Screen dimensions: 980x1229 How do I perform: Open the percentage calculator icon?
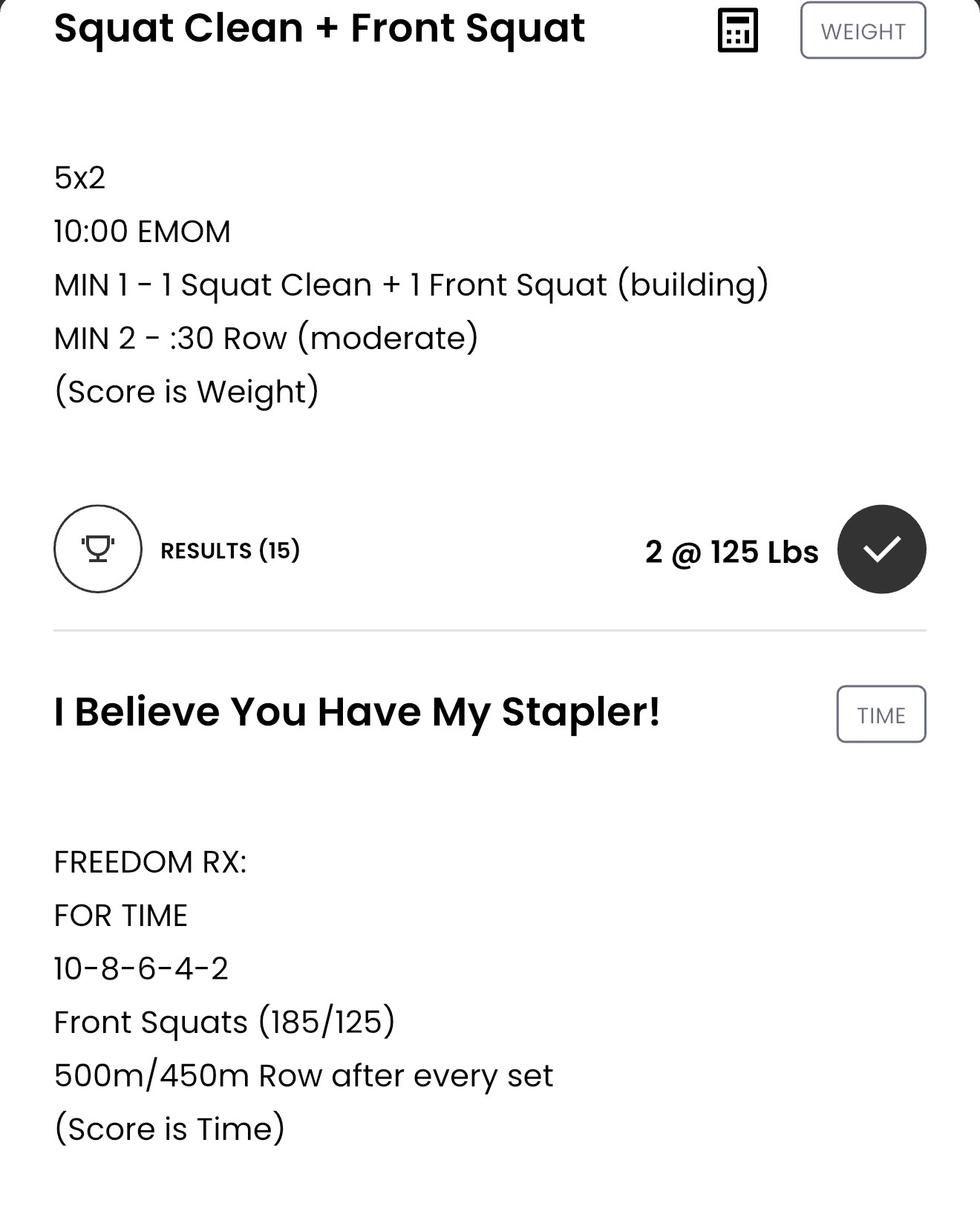[738, 30]
